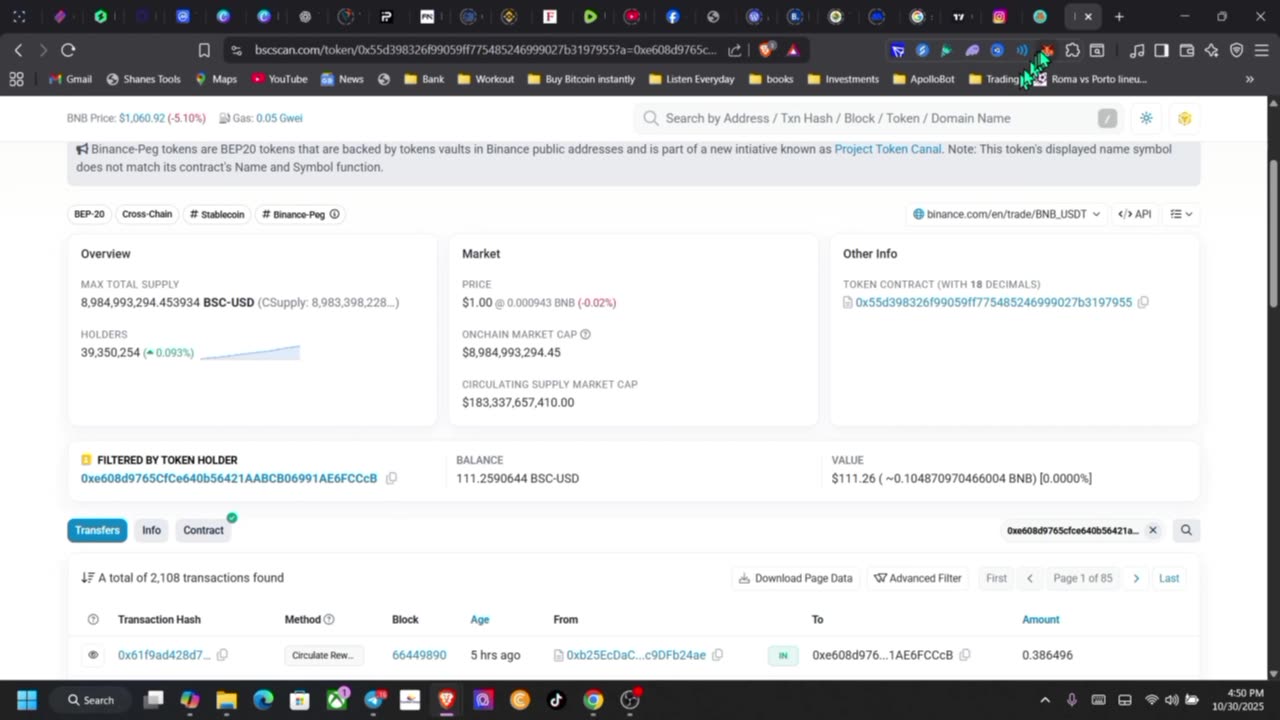Open the Bank bookmarks folder

(x=424, y=79)
